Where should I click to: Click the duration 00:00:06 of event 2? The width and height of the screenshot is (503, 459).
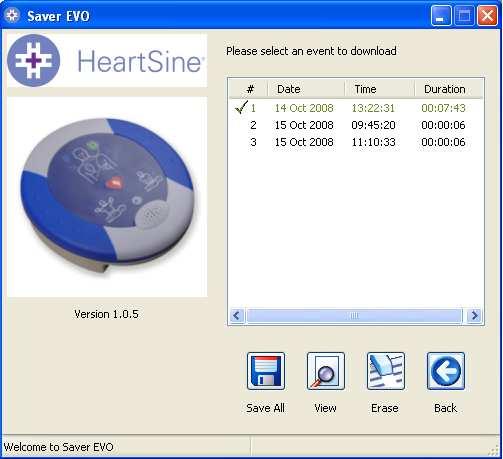pos(443,125)
